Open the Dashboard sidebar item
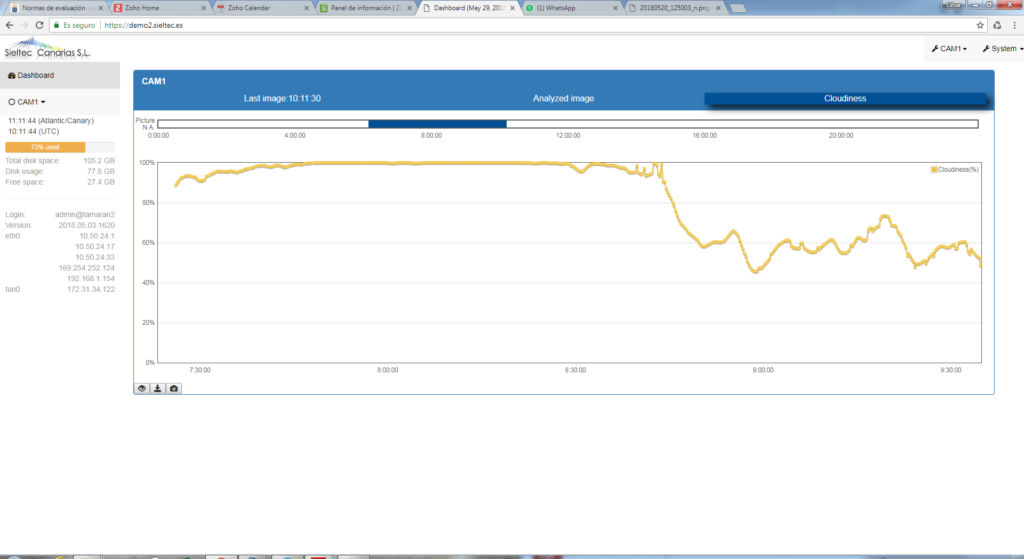 point(59,75)
